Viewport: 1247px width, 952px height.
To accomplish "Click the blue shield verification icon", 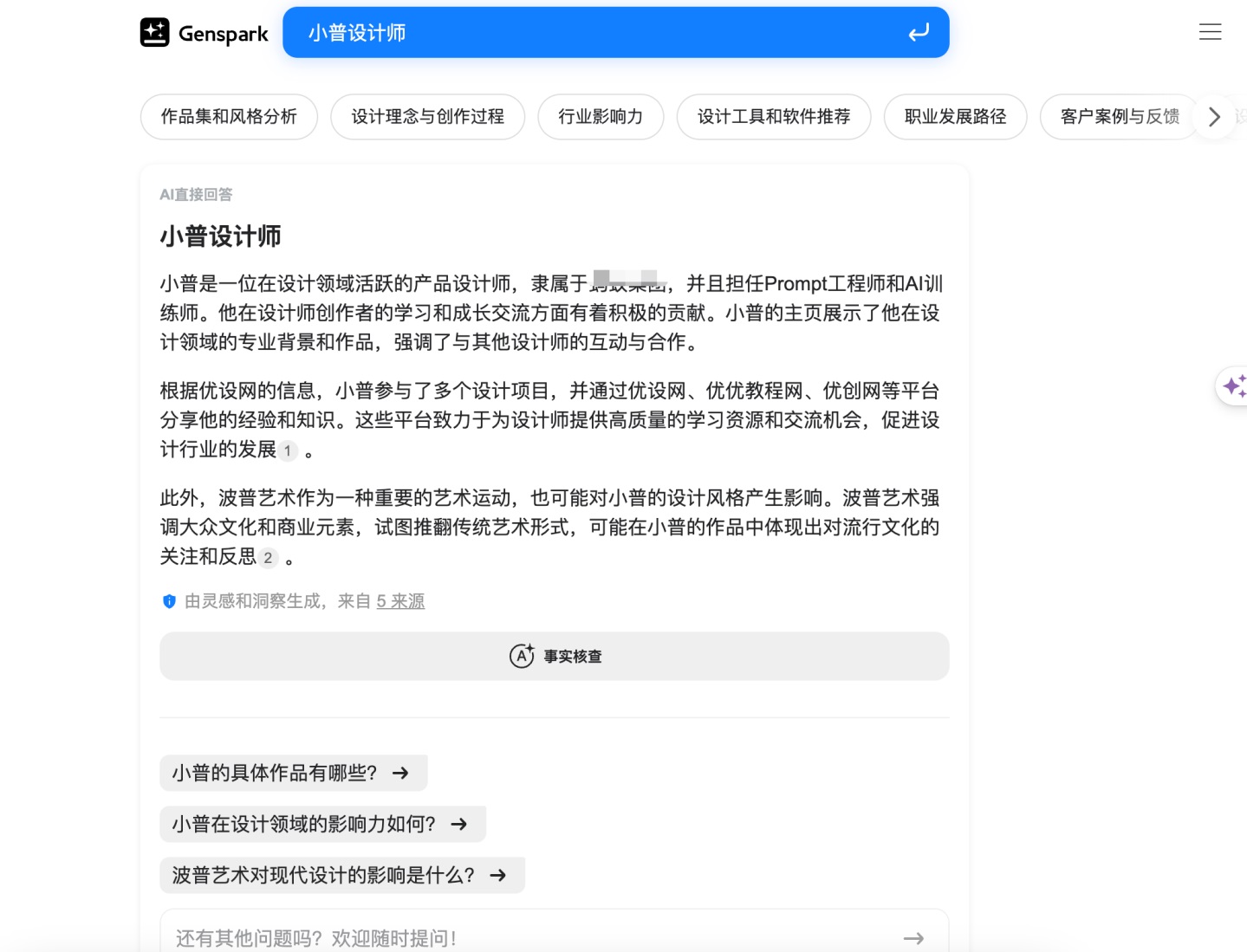I will point(169,601).
